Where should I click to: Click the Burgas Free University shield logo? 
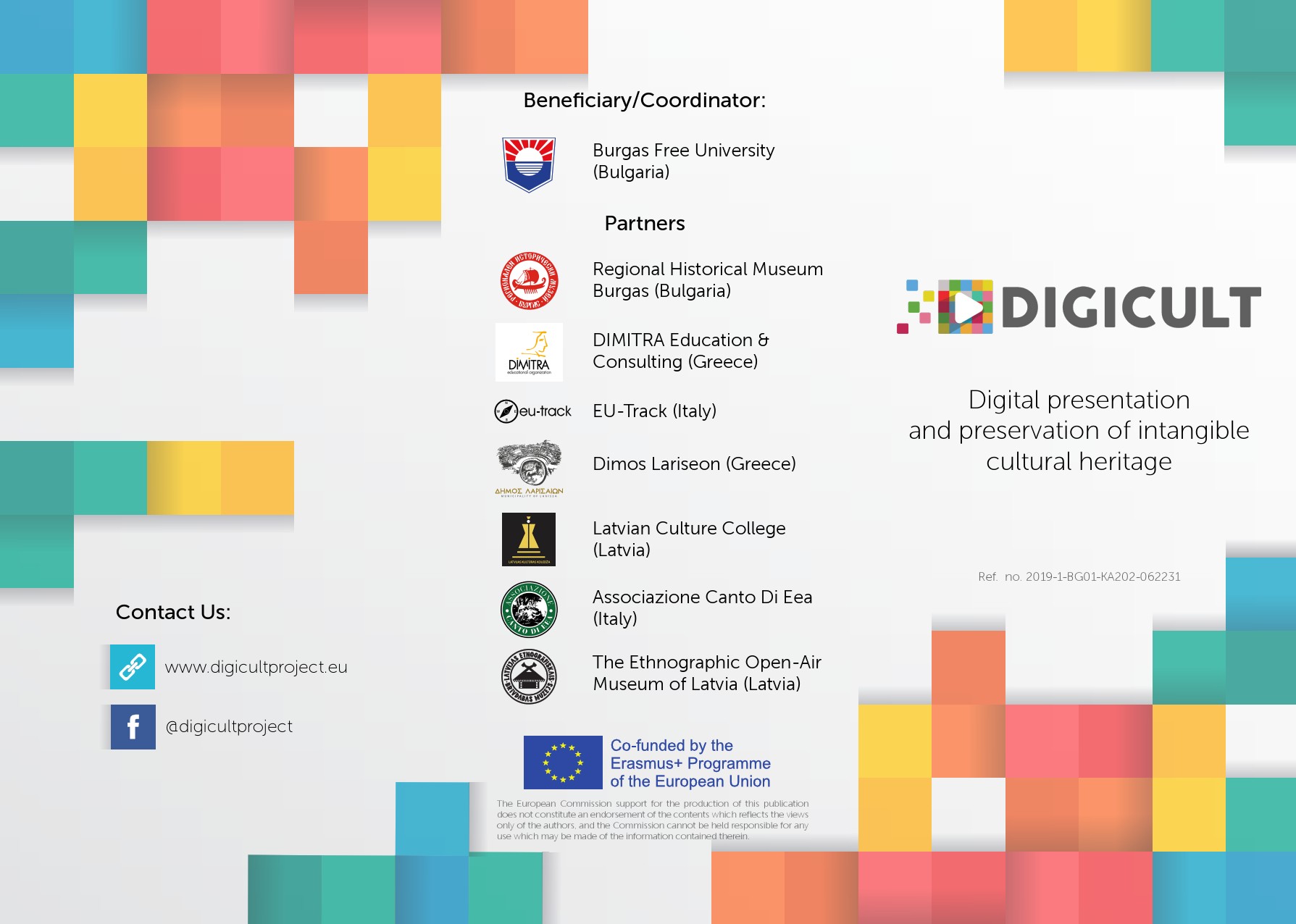pyautogui.click(x=529, y=164)
